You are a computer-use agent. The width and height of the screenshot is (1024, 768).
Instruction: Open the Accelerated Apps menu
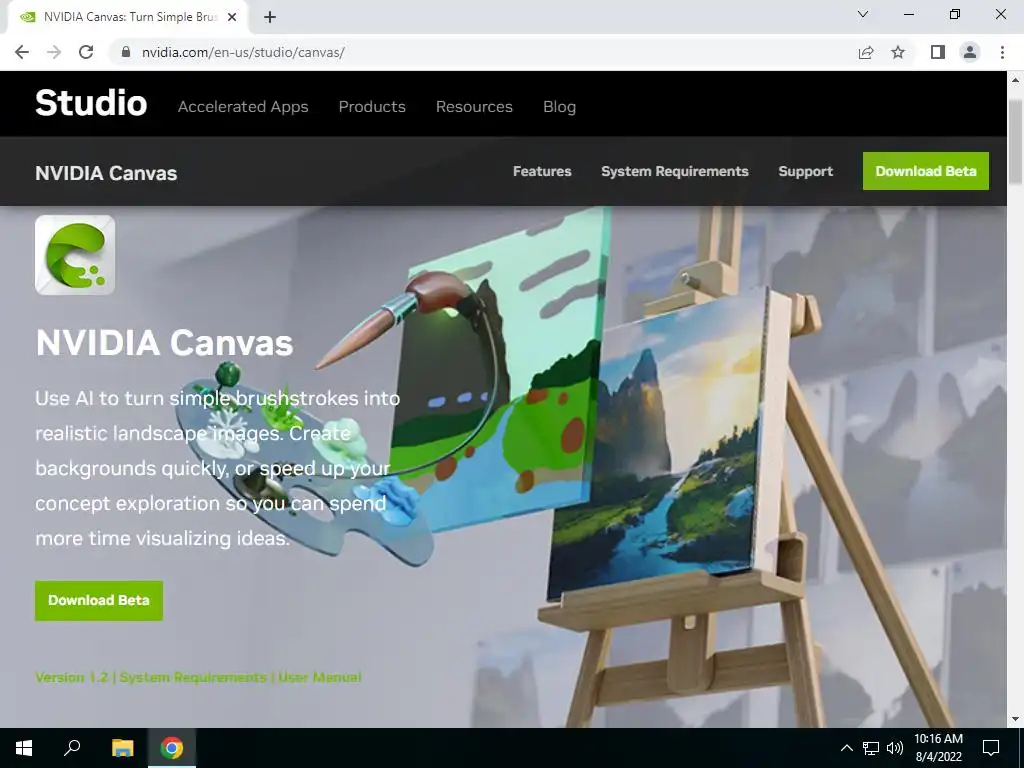(x=243, y=106)
